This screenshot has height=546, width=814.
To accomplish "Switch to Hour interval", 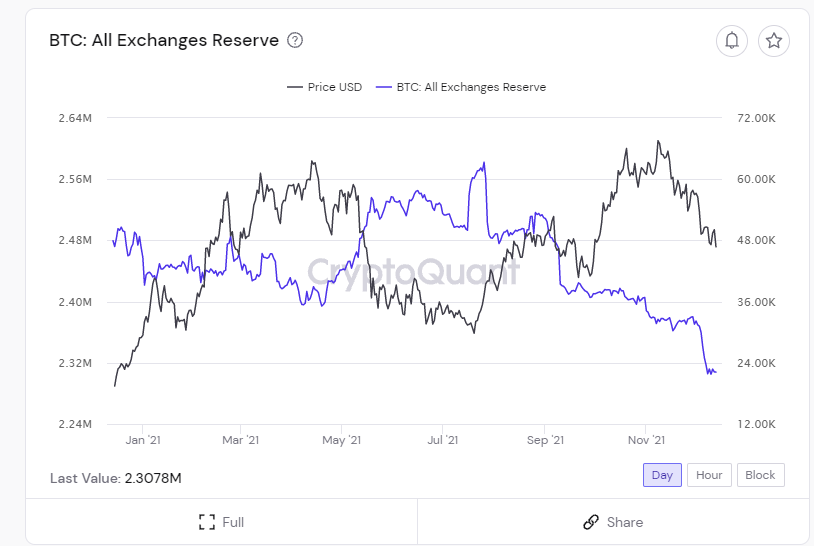I will click(x=709, y=475).
